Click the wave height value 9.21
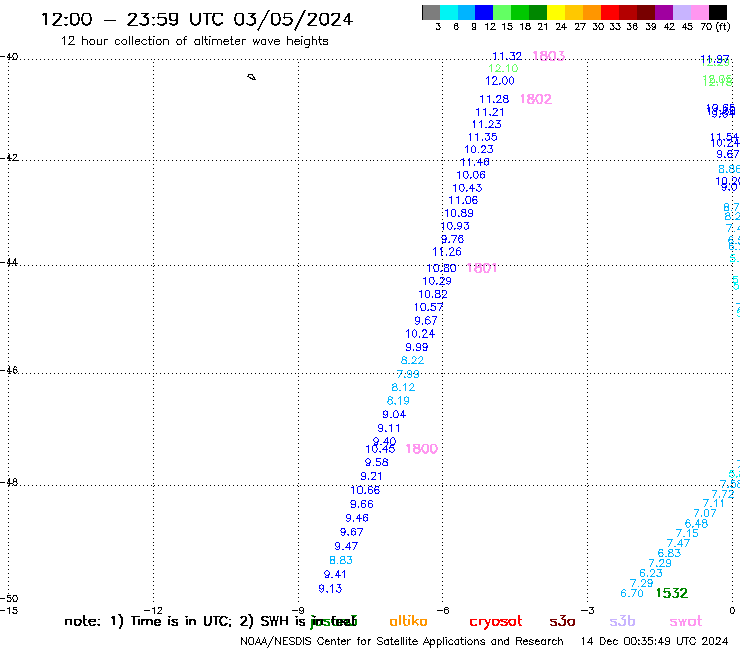This screenshot has width=740, height=650. [x=371, y=476]
